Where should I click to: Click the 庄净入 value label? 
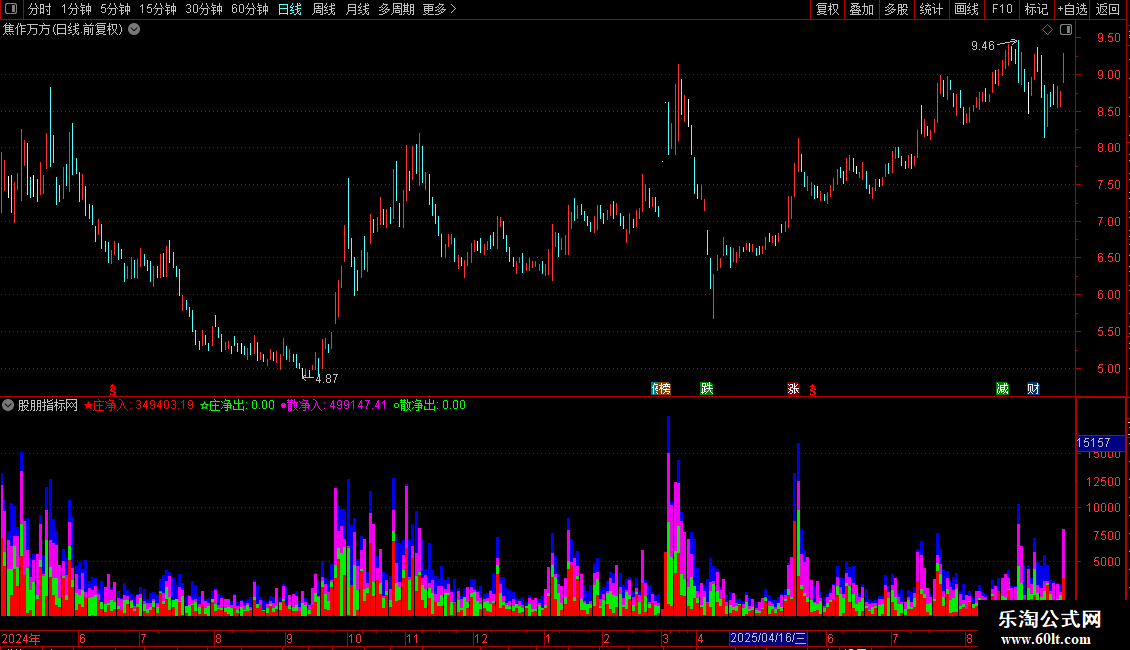pos(138,405)
